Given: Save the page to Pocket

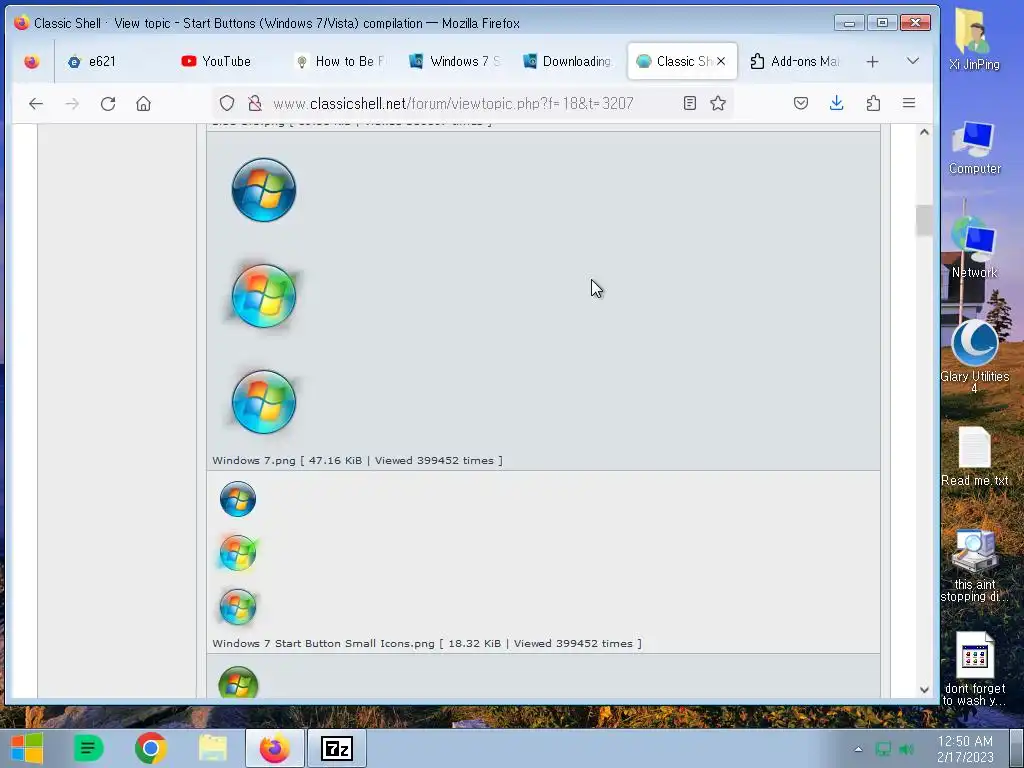Looking at the screenshot, I should [x=801, y=103].
